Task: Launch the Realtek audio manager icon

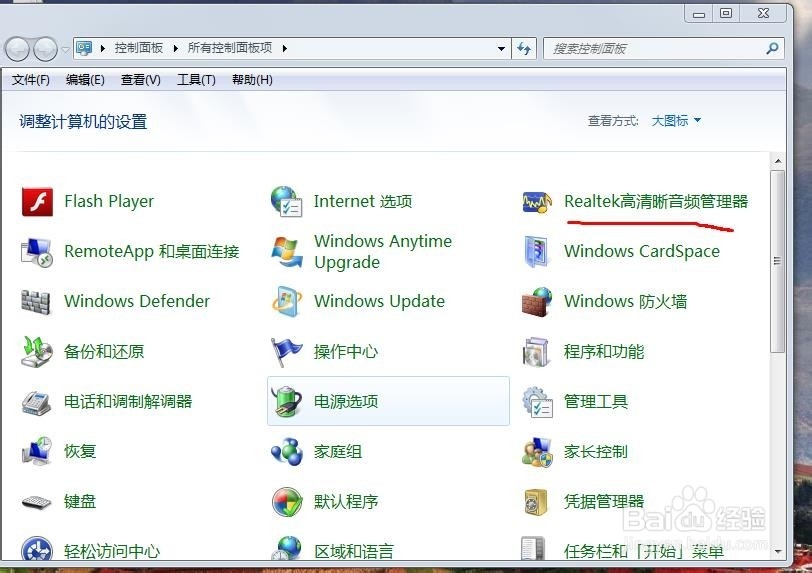Action: (536, 202)
